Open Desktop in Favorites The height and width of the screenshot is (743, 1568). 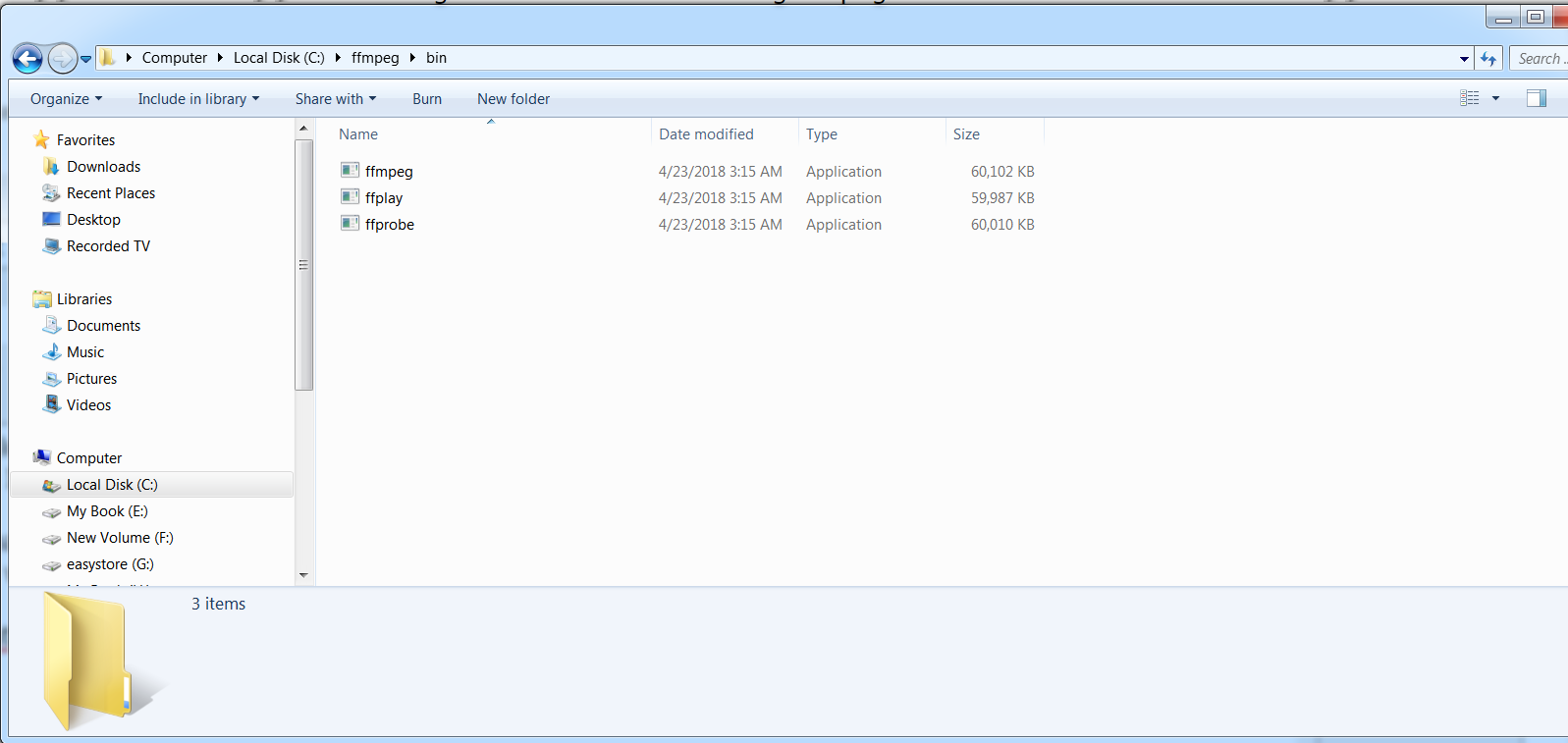[93, 220]
